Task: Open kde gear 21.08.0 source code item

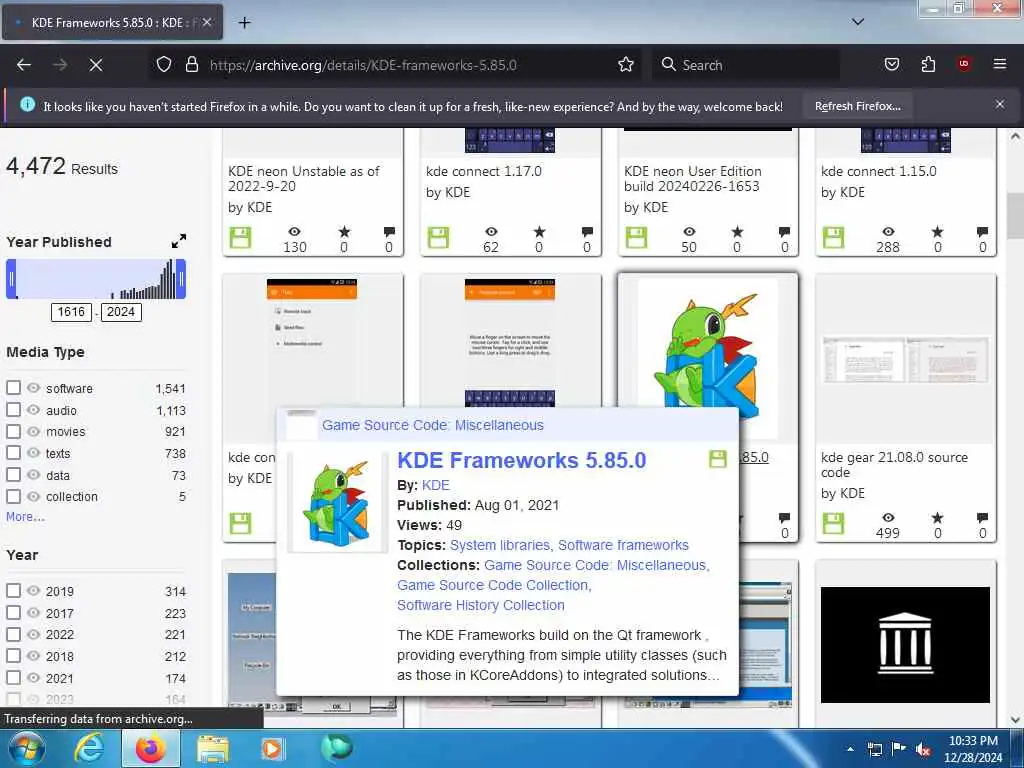Action: 894,464
